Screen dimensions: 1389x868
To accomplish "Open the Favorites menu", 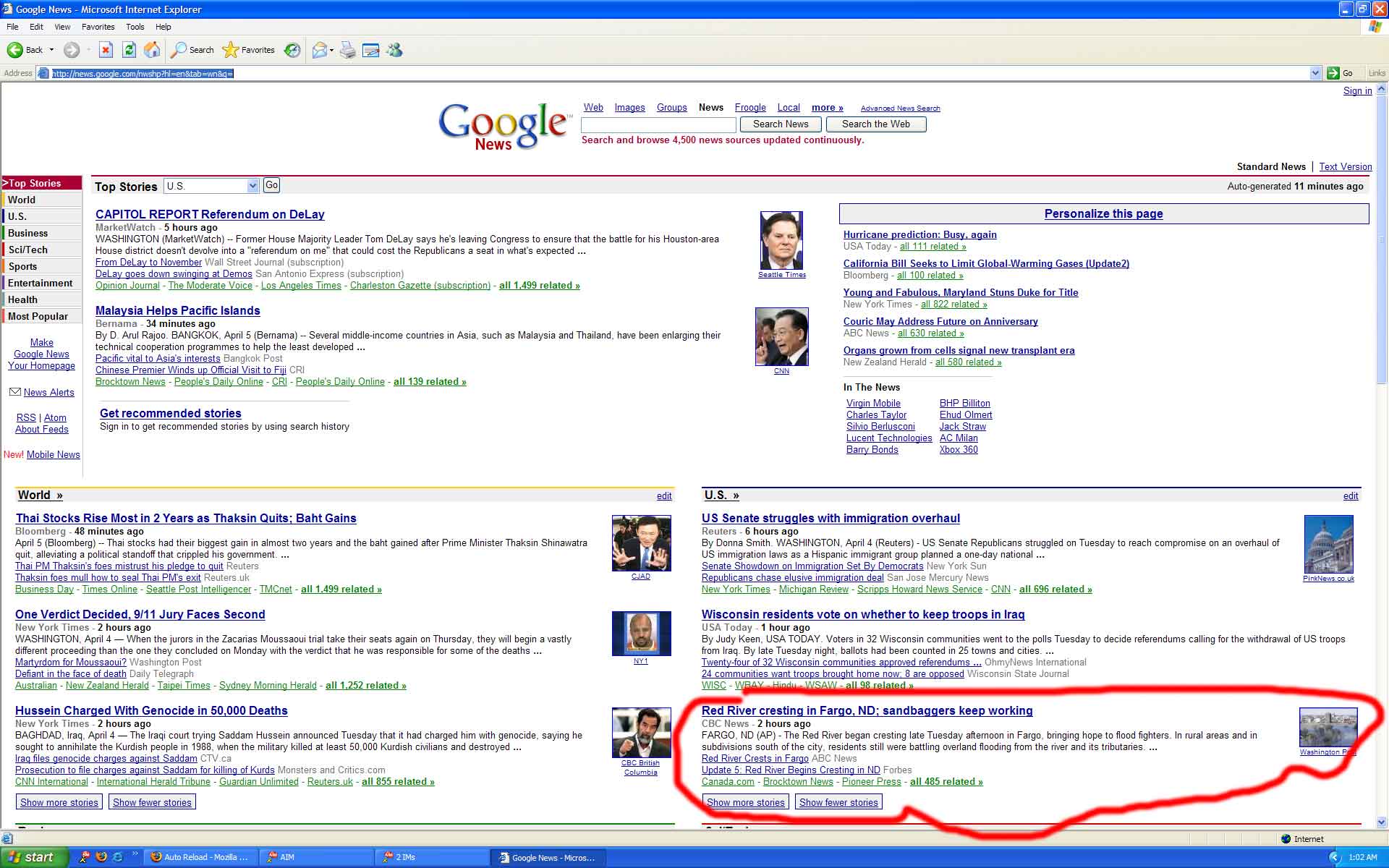I will click(x=98, y=27).
